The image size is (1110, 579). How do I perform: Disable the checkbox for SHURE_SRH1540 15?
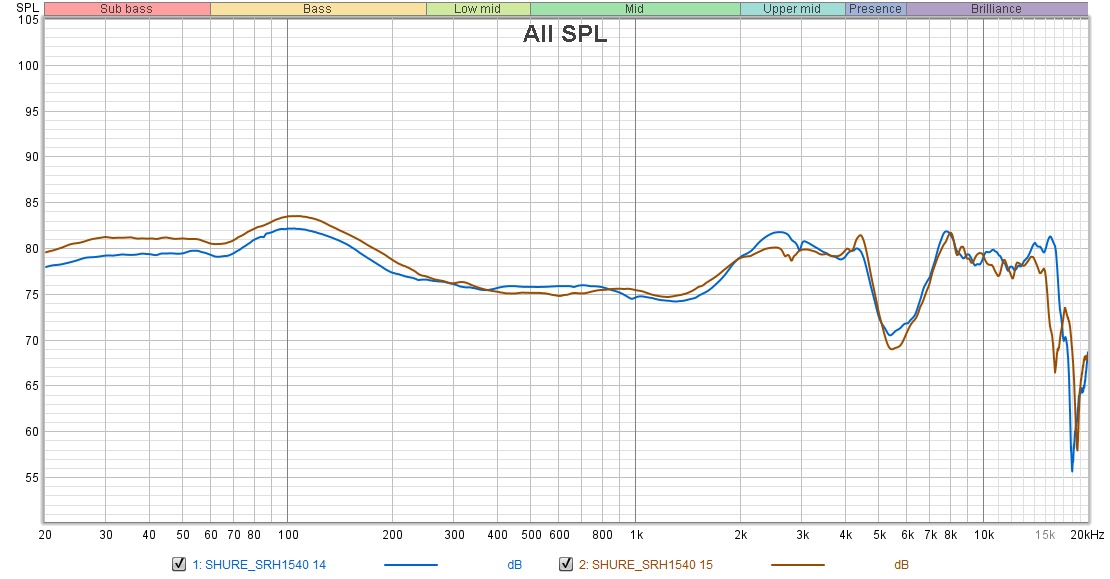pyautogui.click(x=564, y=564)
